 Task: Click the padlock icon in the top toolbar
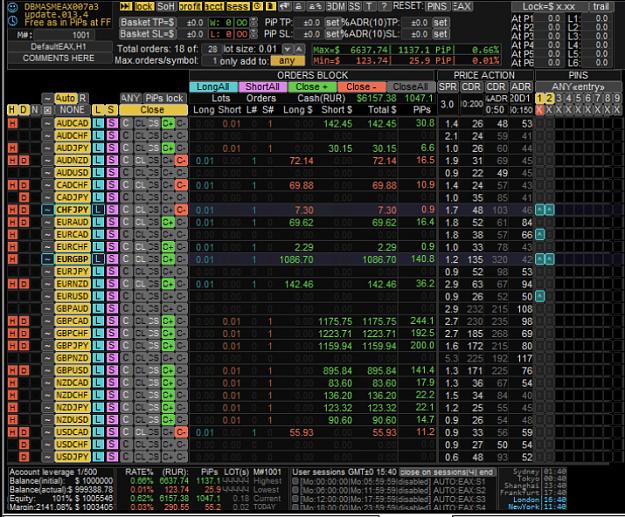click(x=299, y=6)
